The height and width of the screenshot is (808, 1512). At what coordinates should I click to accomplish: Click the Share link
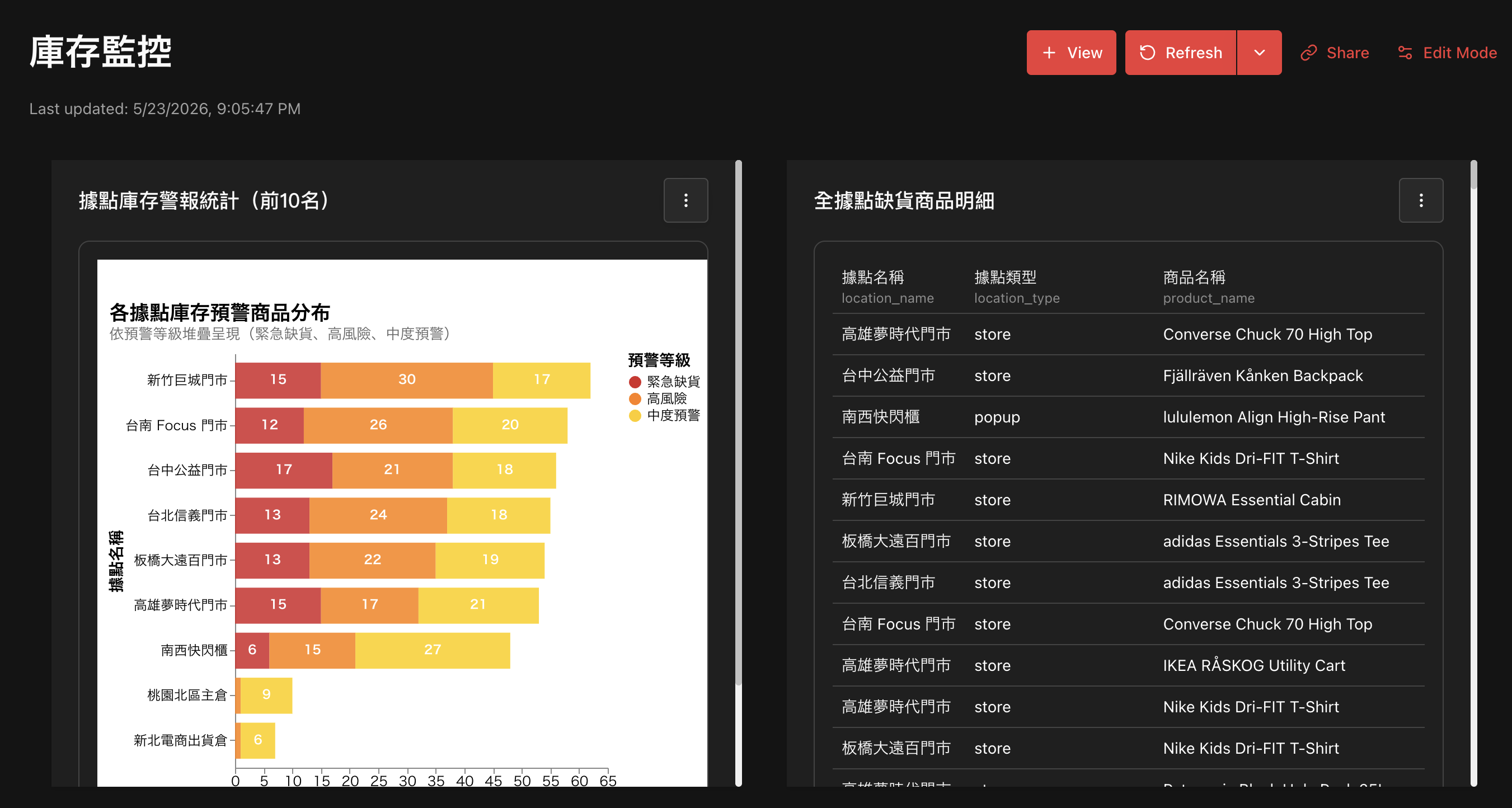coord(1335,53)
